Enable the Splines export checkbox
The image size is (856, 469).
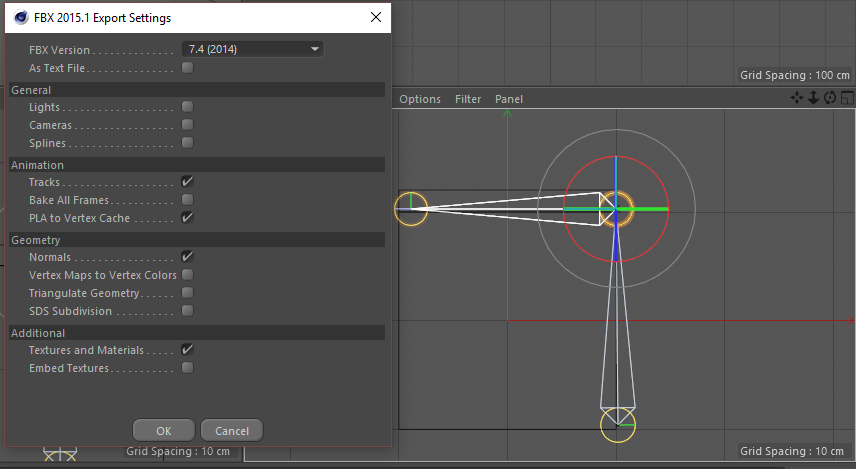click(187, 143)
